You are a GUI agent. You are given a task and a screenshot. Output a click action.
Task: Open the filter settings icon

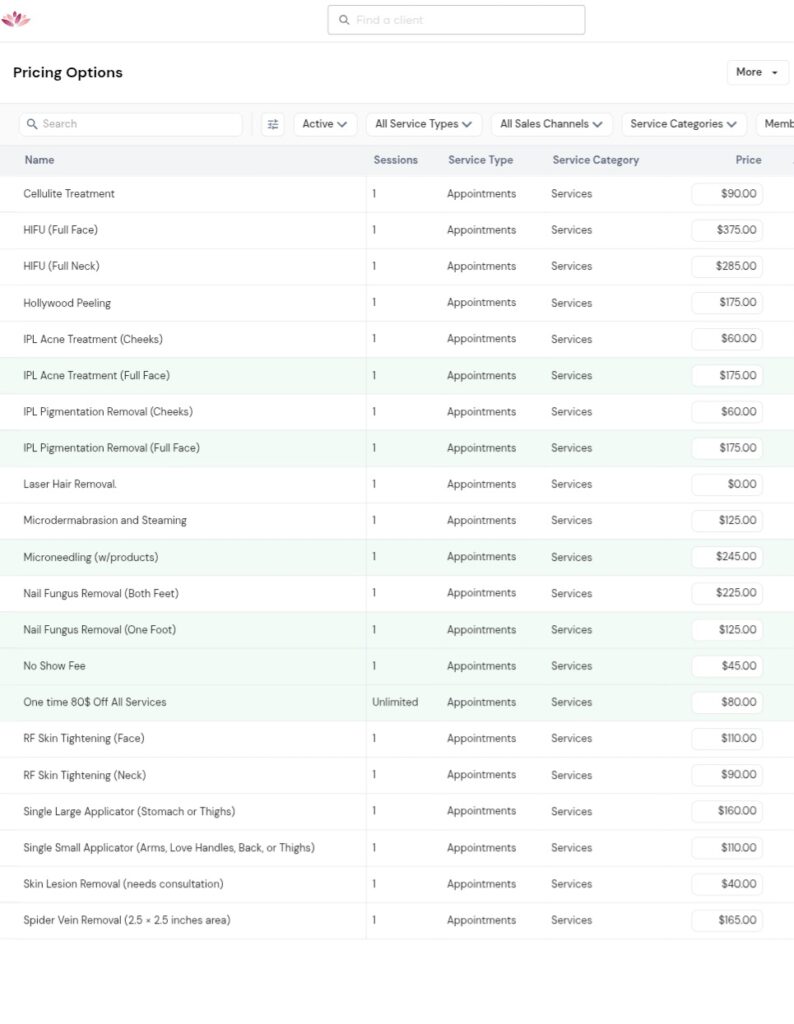pos(273,124)
